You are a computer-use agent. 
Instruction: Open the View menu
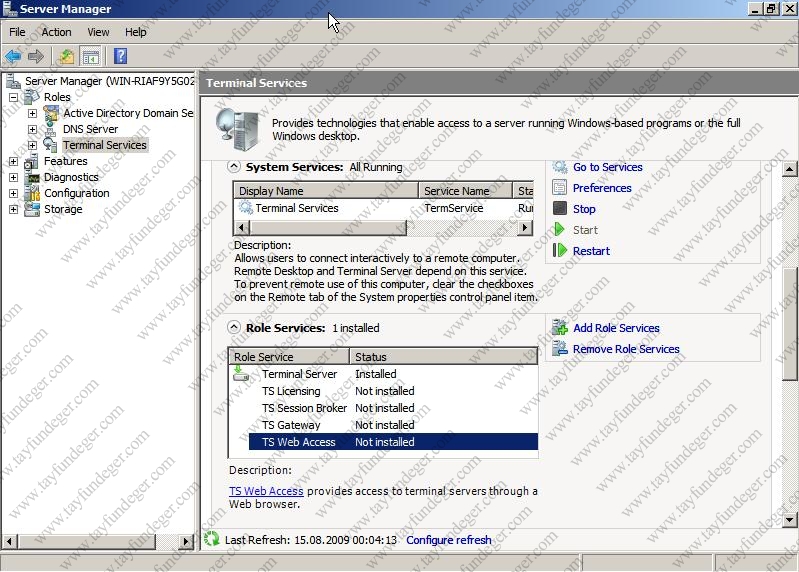98,32
